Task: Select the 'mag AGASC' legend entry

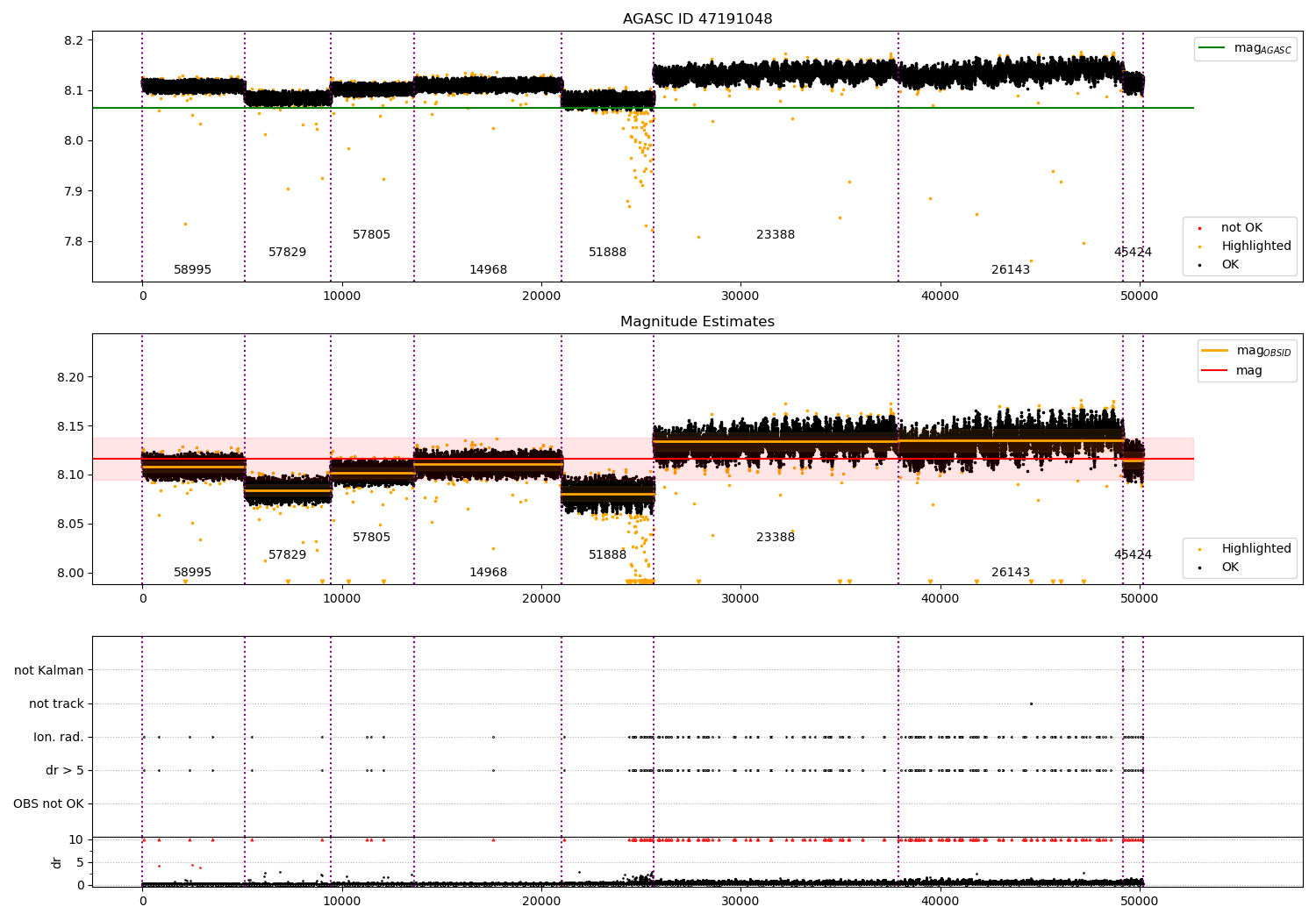Action: tap(1246, 48)
